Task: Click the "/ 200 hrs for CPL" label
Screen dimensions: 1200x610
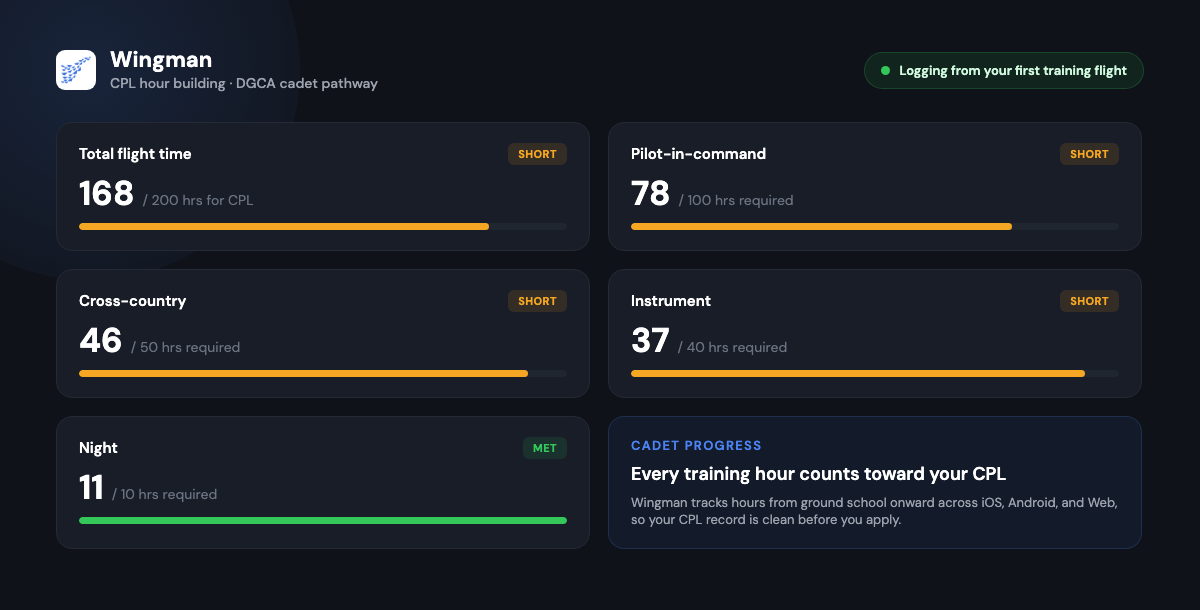Action: pyautogui.click(x=198, y=200)
